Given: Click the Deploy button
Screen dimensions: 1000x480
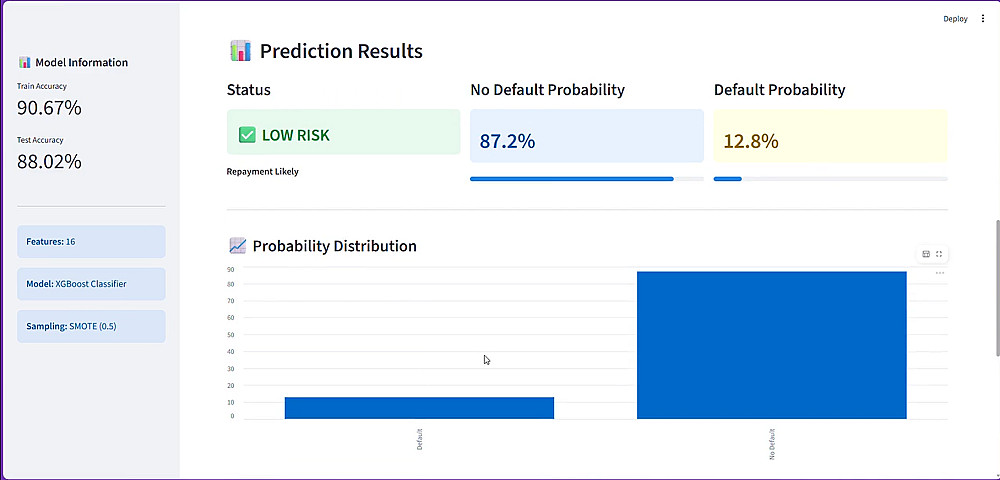Looking at the screenshot, I should (x=955, y=18).
